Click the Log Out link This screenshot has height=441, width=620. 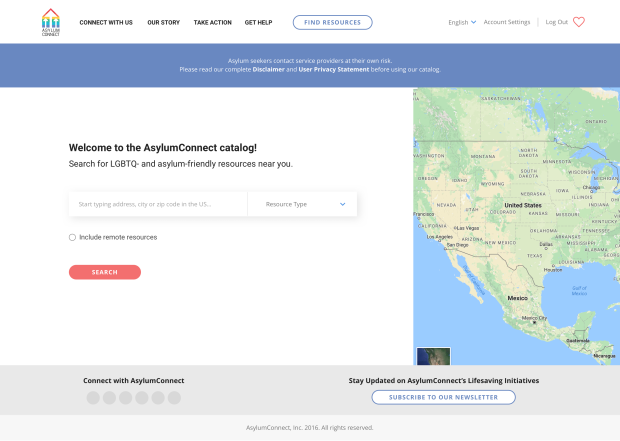[x=557, y=22]
